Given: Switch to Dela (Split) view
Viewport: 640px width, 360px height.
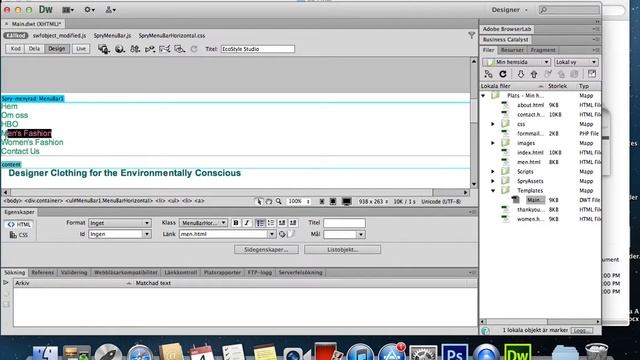Looking at the screenshot, I should pos(34,49).
